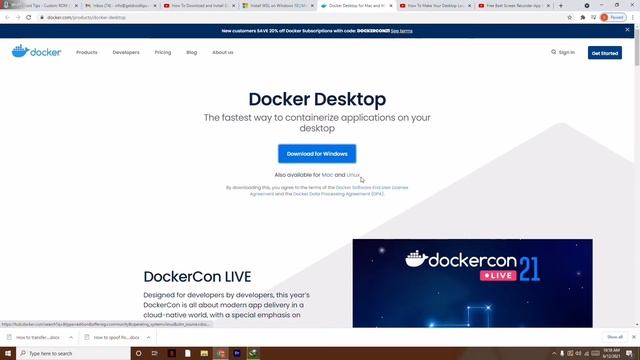This screenshot has height=360, width=640.
Task: Expand options for How to transfer download
Action: (x=71, y=338)
